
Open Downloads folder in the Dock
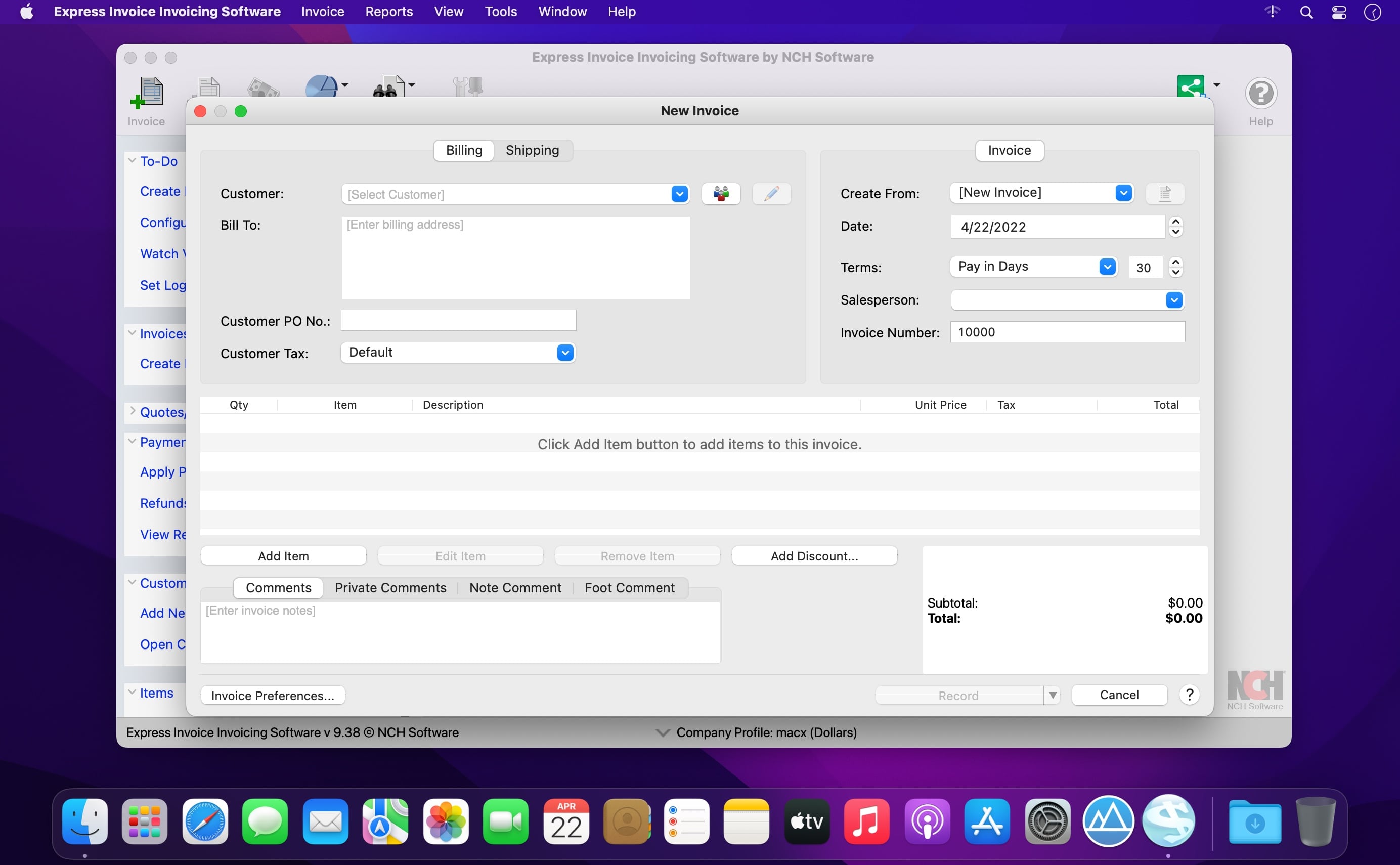[1255, 821]
